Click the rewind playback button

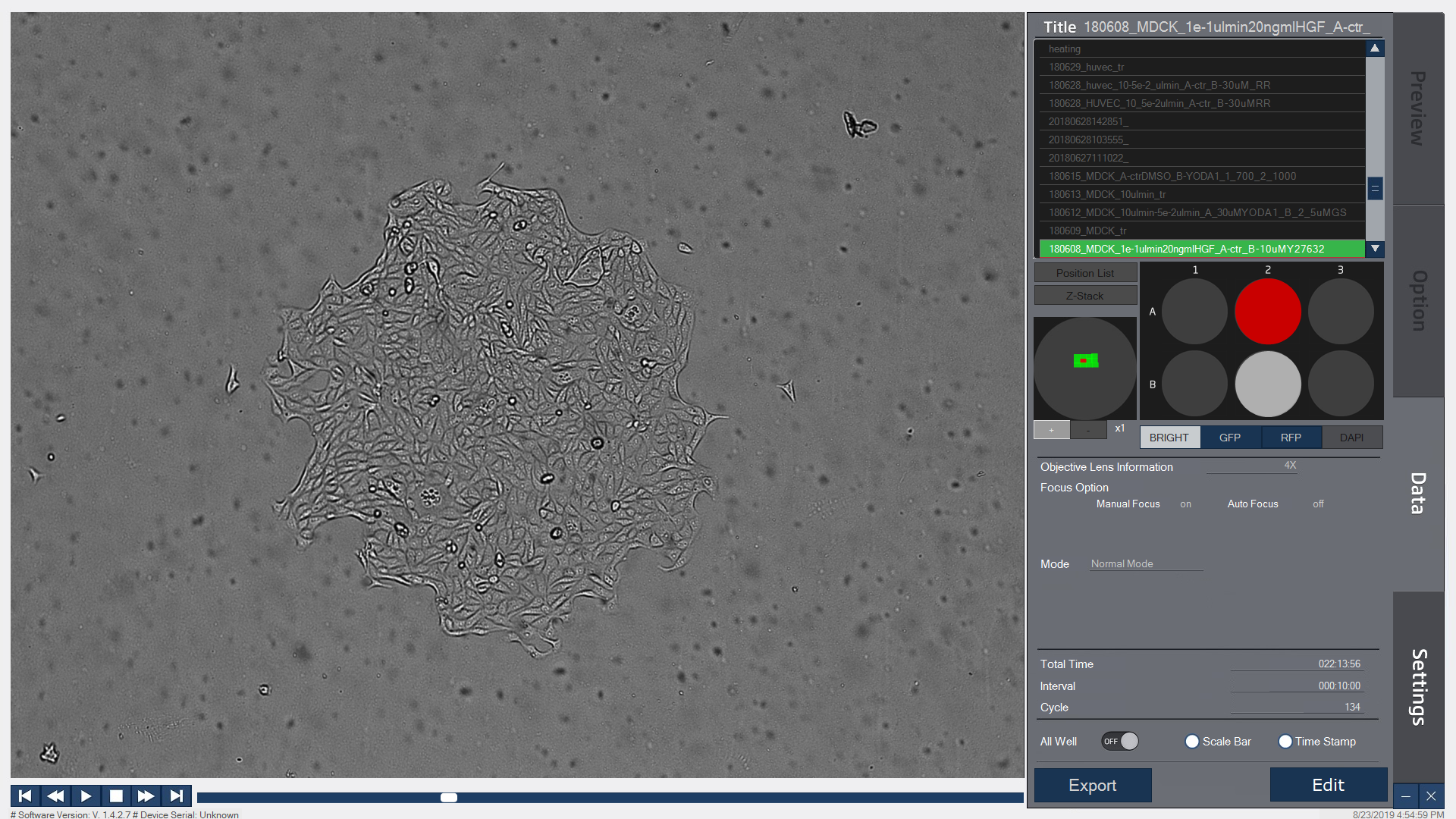click(55, 795)
